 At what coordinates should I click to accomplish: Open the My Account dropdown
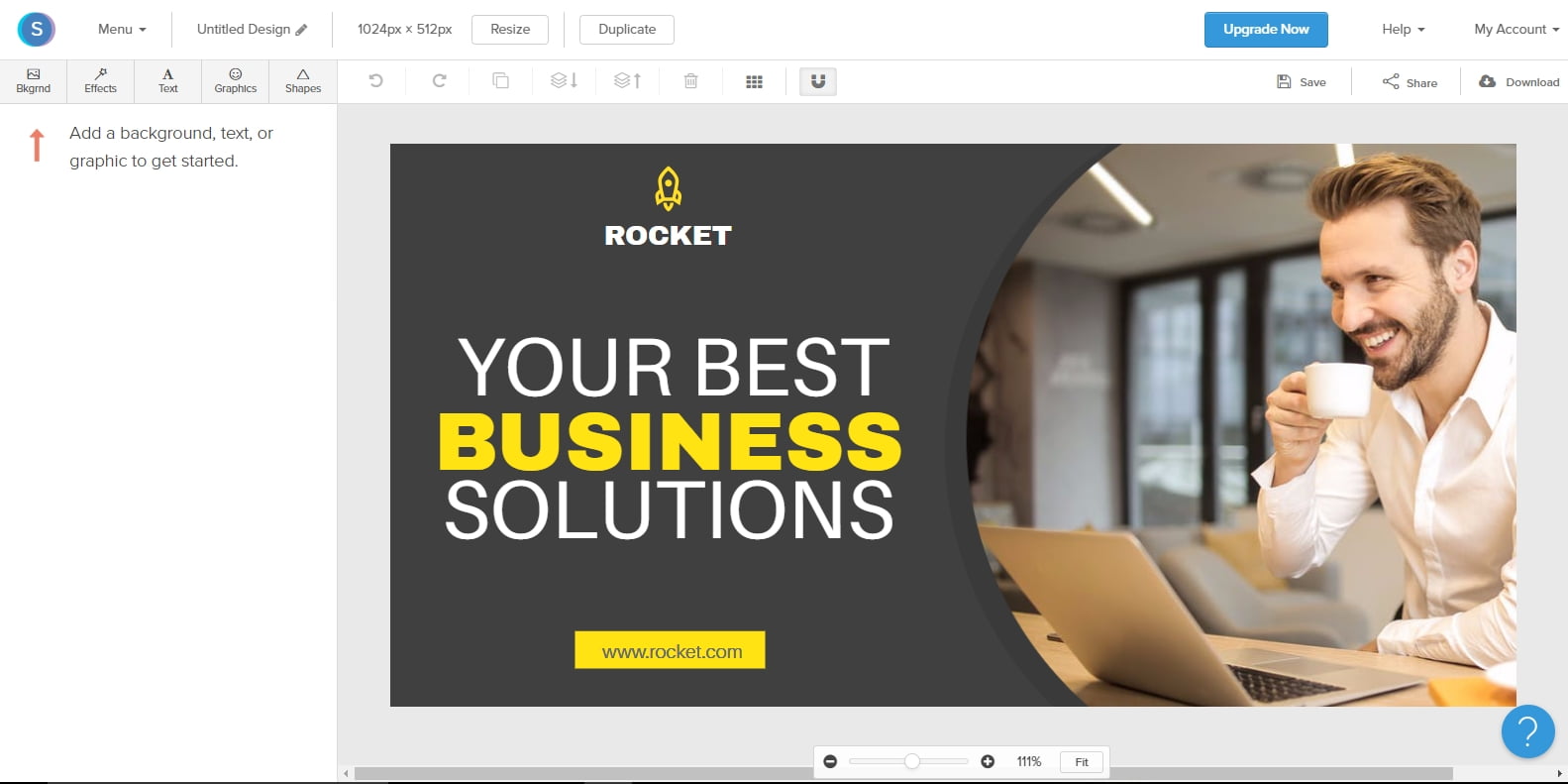tap(1516, 29)
